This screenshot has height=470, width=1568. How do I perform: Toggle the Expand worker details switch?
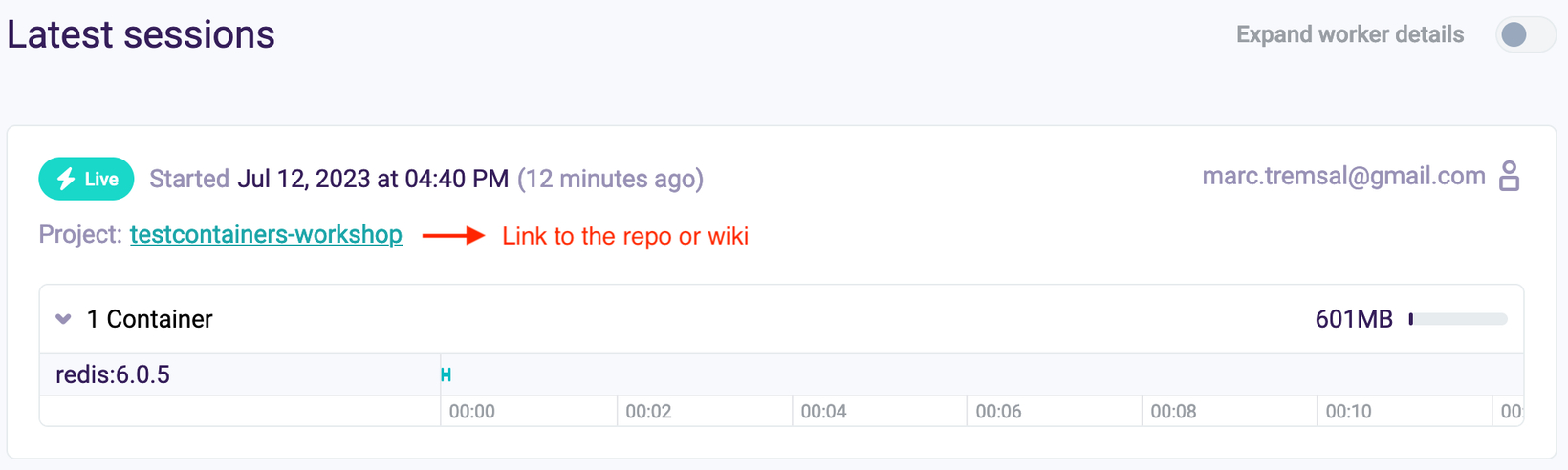point(1525,34)
